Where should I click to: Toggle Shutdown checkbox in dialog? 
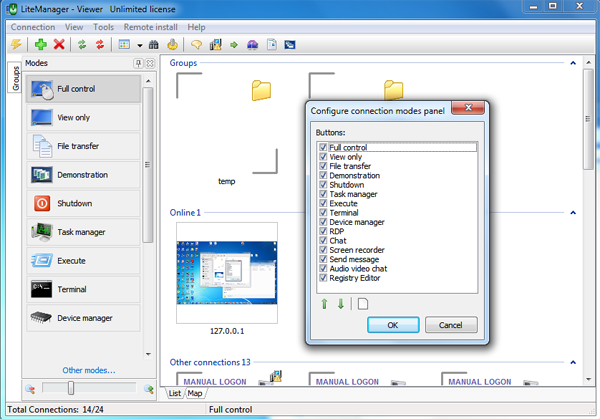coord(323,185)
